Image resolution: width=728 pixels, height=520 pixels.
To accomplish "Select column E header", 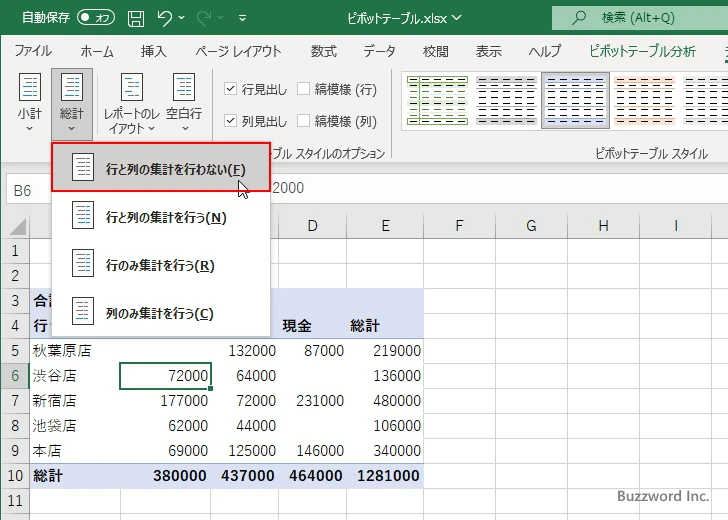I will click(385, 226).
